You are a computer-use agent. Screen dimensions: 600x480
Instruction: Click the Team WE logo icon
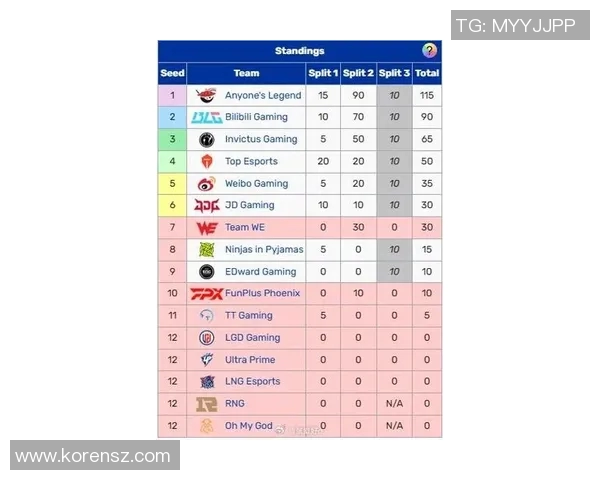pyautogui.click(x=206, y=227)
